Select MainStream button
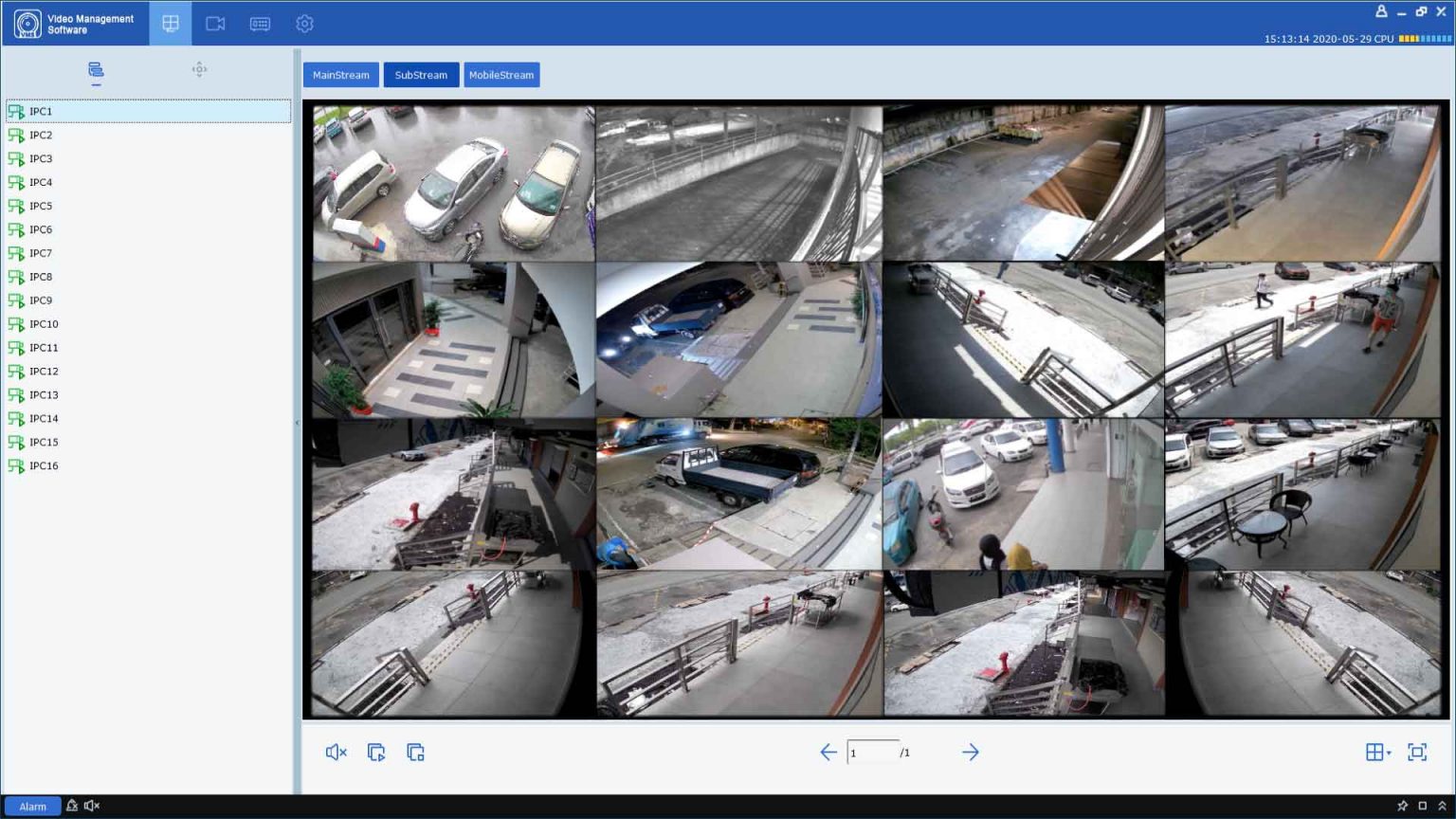Viewport: 1456px width, 819px height. (x=341, y=75)
